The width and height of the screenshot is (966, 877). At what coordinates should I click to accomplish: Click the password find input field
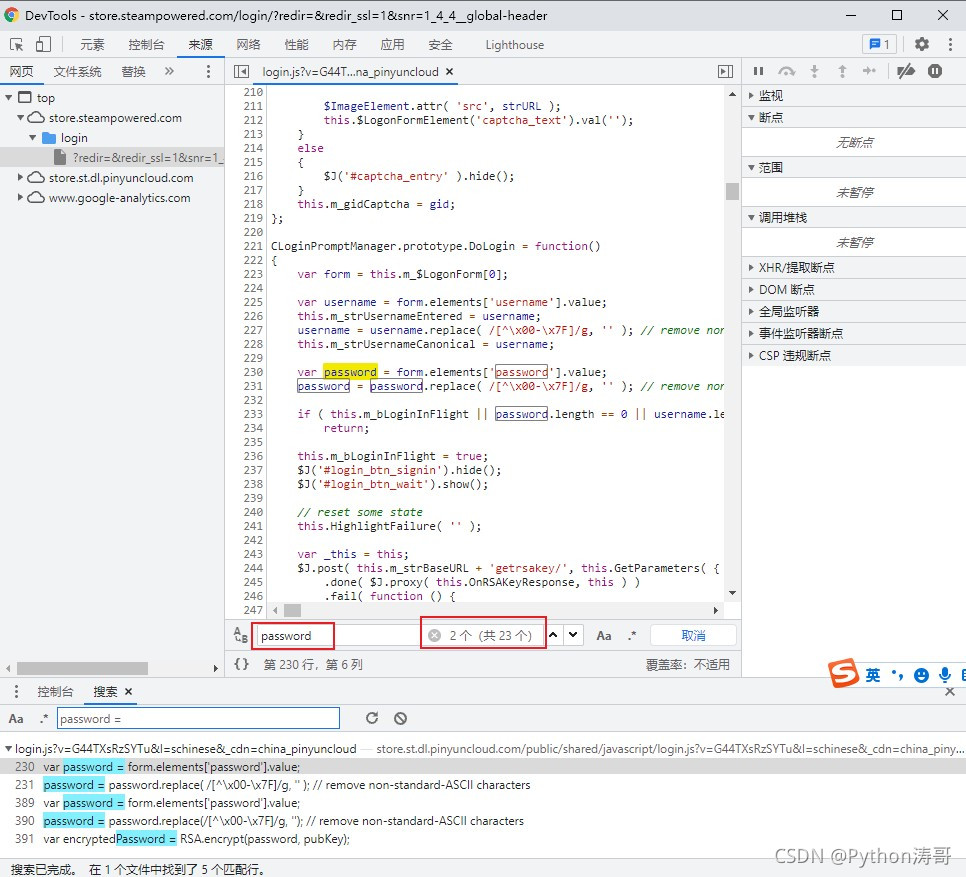pos(338,636)
